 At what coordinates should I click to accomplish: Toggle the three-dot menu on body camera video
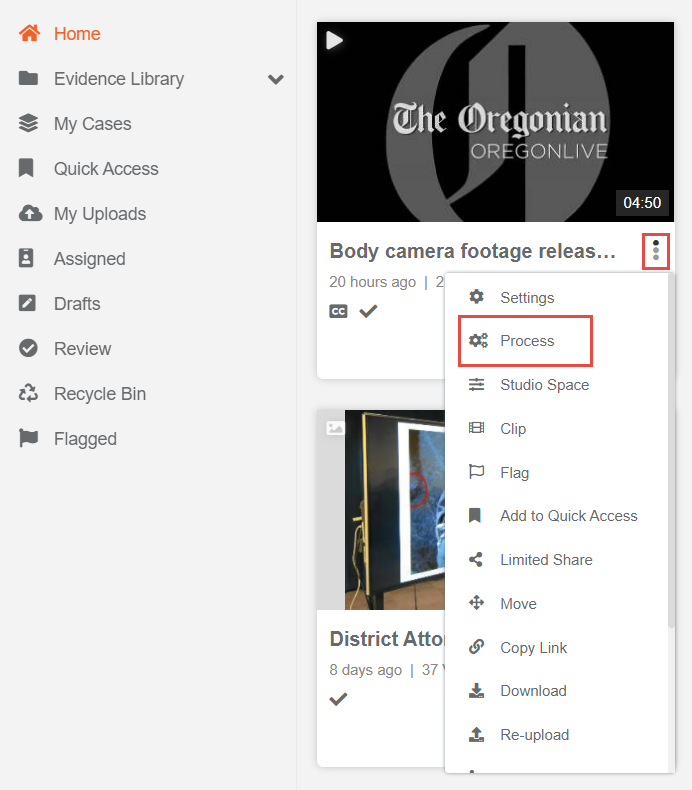click(x=656, y=250)
